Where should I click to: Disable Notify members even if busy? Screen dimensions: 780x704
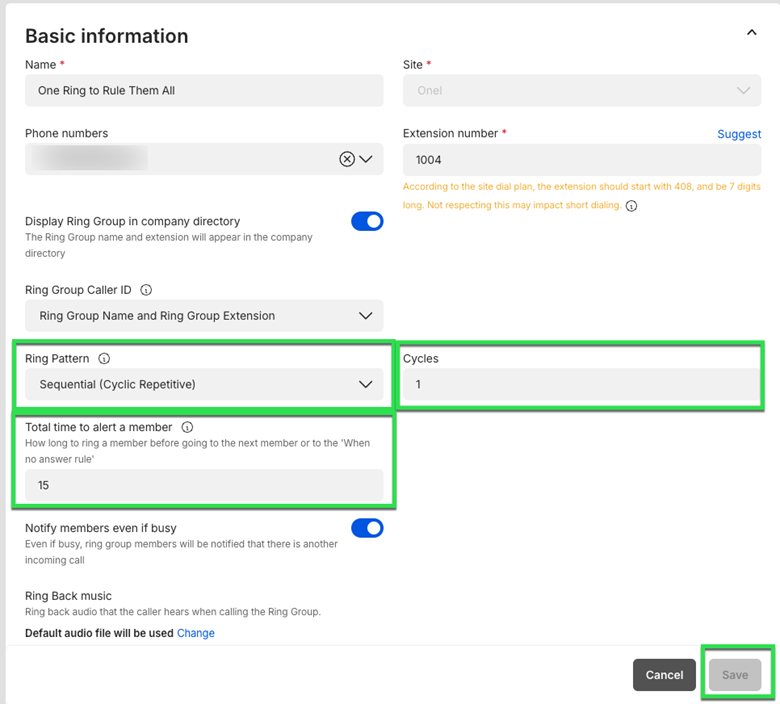[367, 528]
